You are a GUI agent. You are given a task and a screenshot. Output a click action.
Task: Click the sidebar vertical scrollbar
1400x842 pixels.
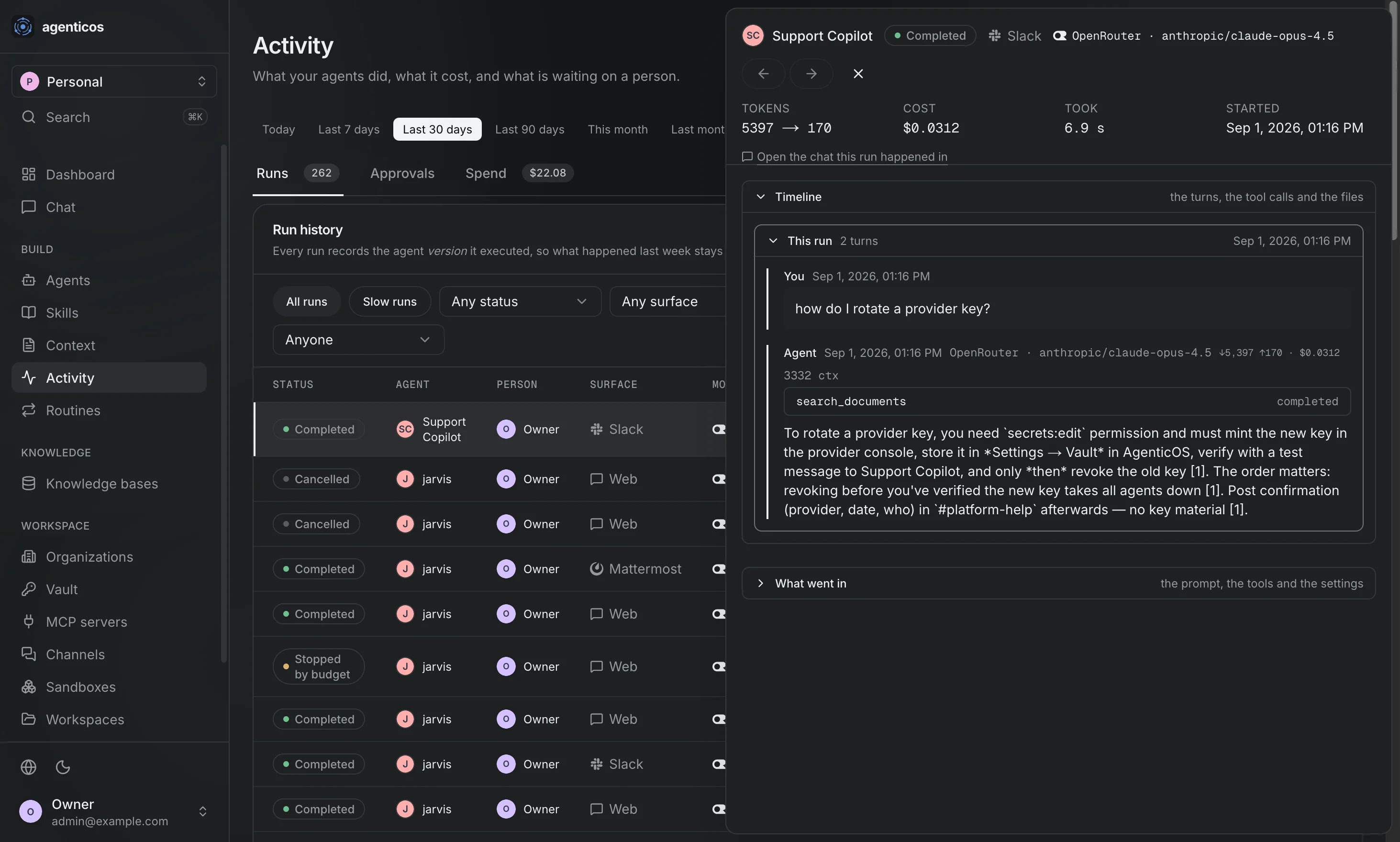coord(223,403)
